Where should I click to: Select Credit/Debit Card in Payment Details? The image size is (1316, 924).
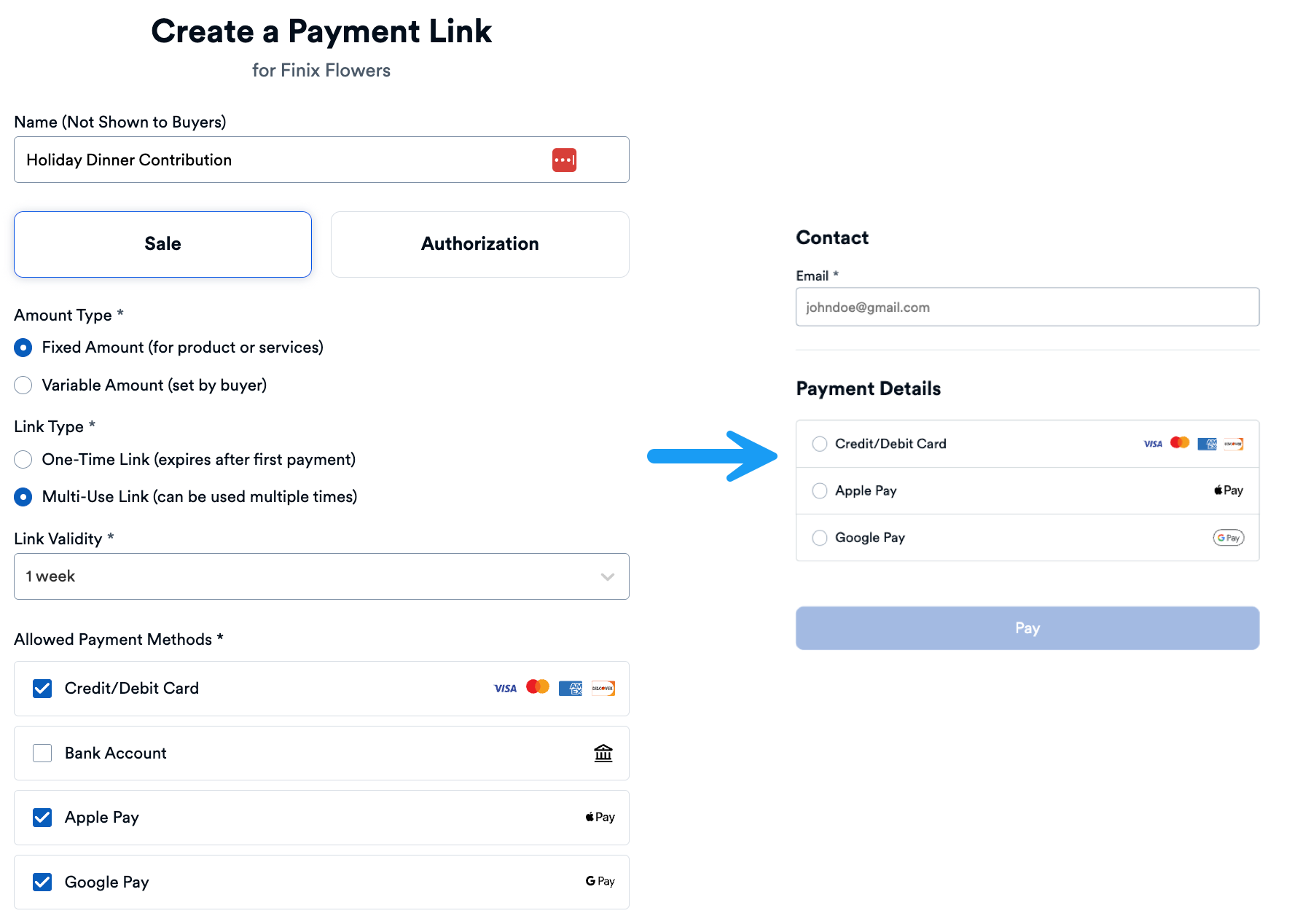(x=819, y=444)
